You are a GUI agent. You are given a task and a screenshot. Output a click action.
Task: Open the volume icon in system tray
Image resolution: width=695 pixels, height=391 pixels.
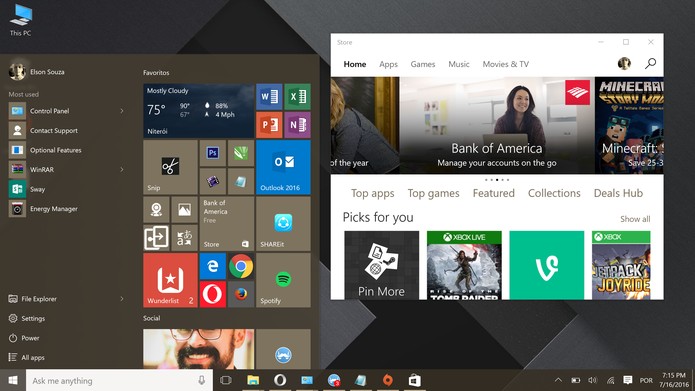(x=593, y=380)
